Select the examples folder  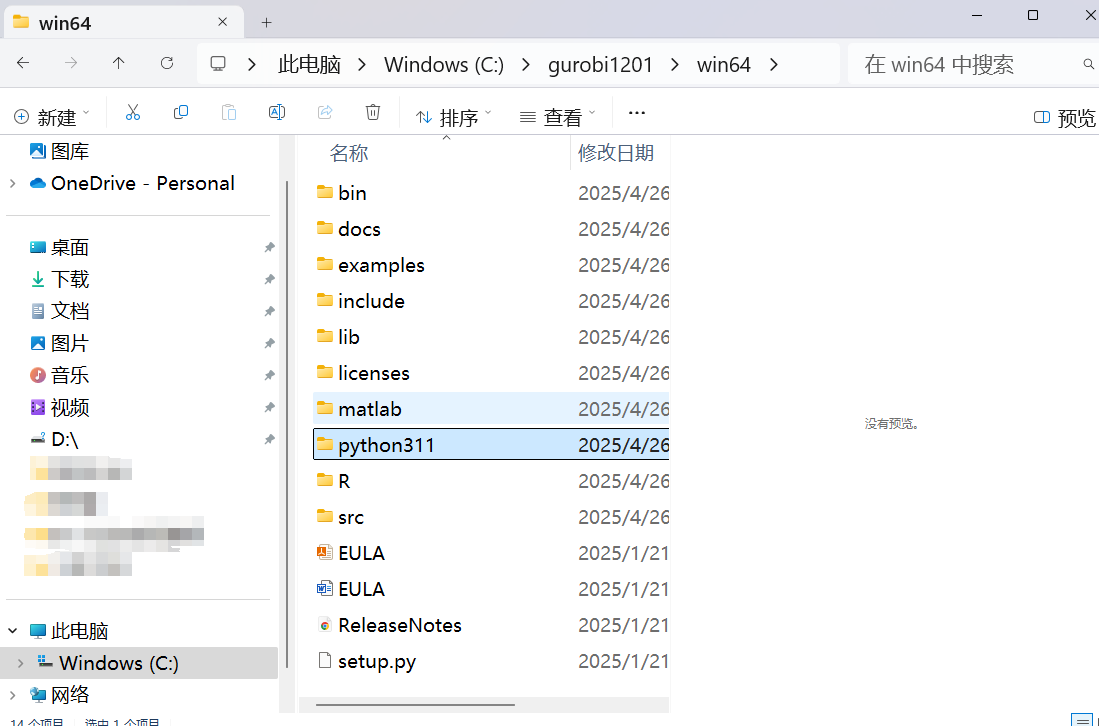pos(491,265)
